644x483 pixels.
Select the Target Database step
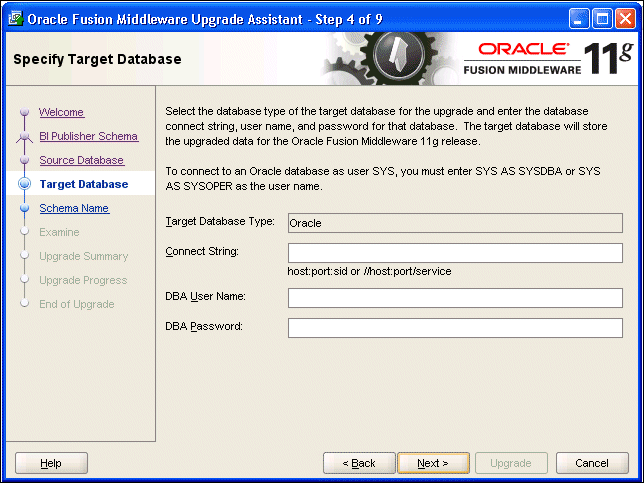pos(84,184)
